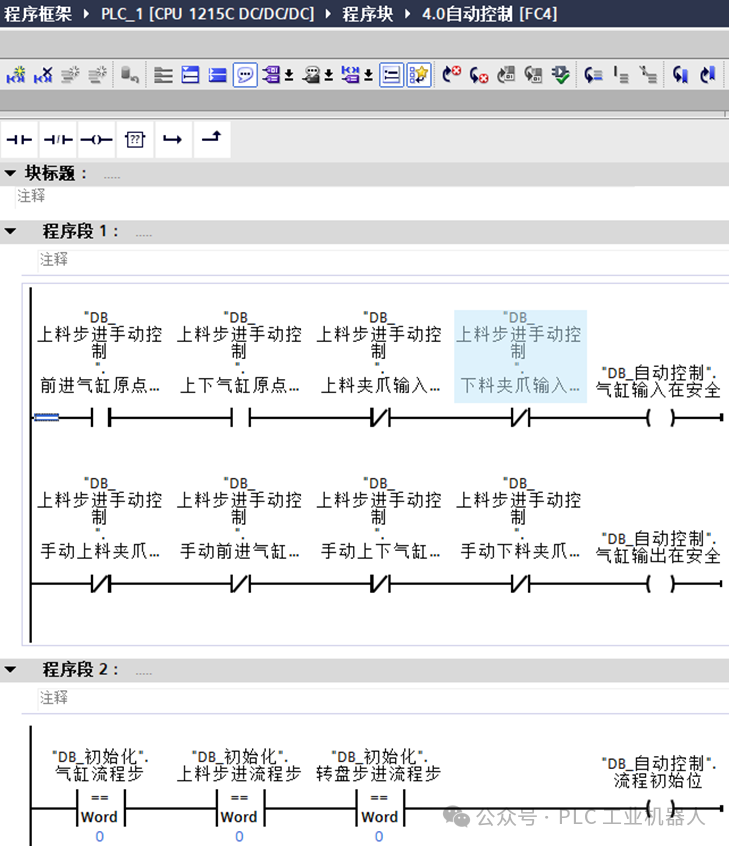The width and height of the screenshot is (729, 846).
Task: Click update inconsistent block calls icon
Action: (x=506, y=74)
